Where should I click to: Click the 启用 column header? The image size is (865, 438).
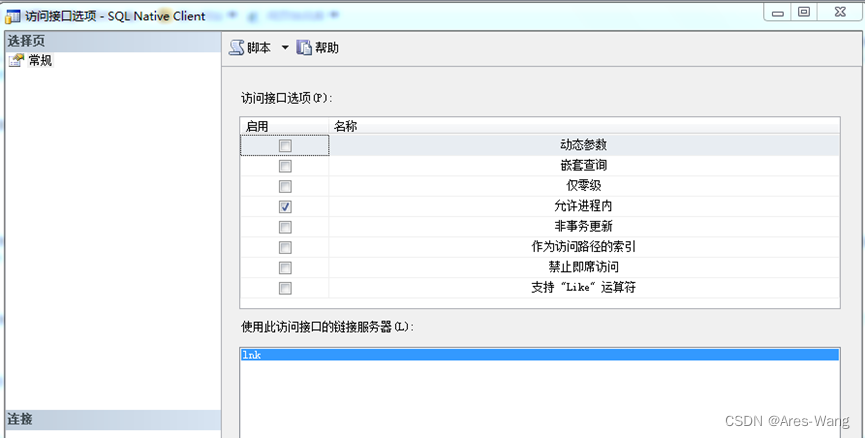(x=285, y=126)
